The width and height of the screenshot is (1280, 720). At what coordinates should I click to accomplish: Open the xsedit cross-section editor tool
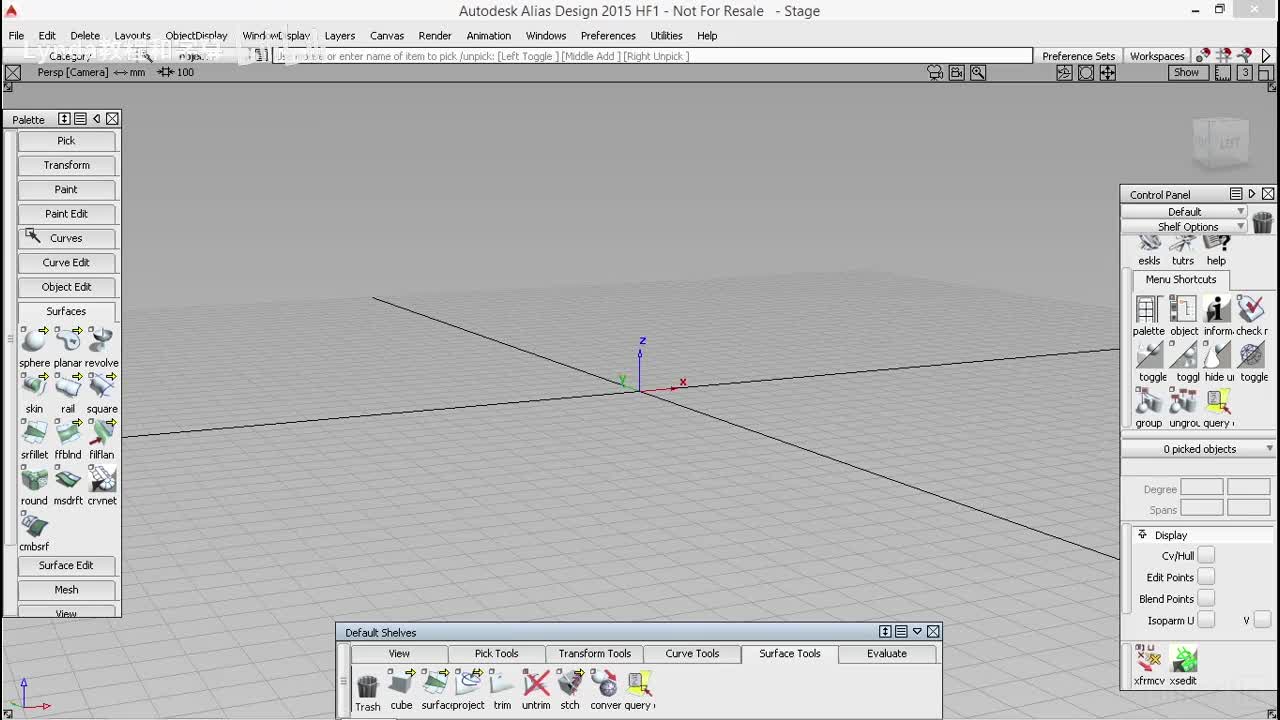coord(1183,659)
